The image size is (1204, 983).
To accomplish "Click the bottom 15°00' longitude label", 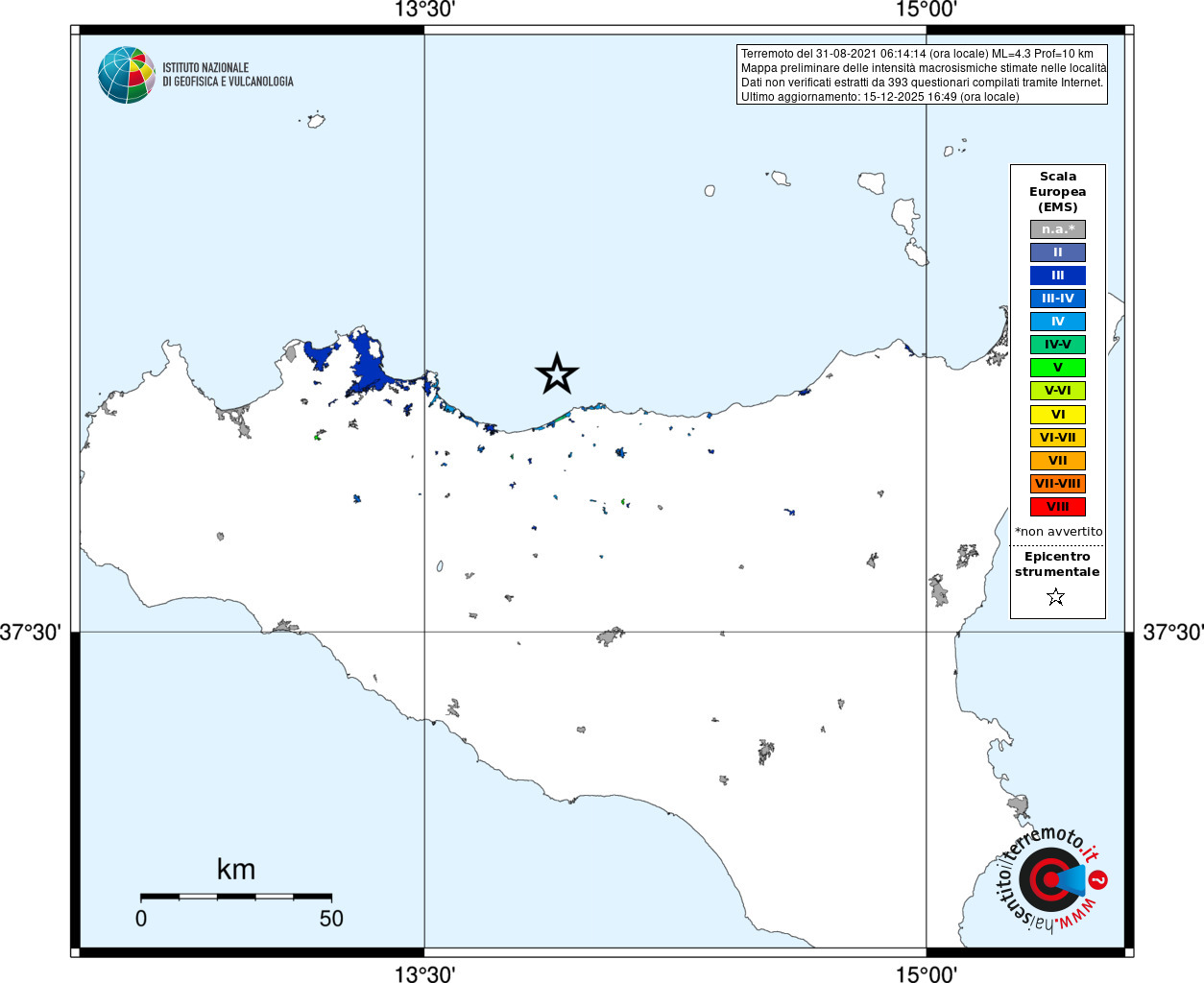I will tap(927, 974).
